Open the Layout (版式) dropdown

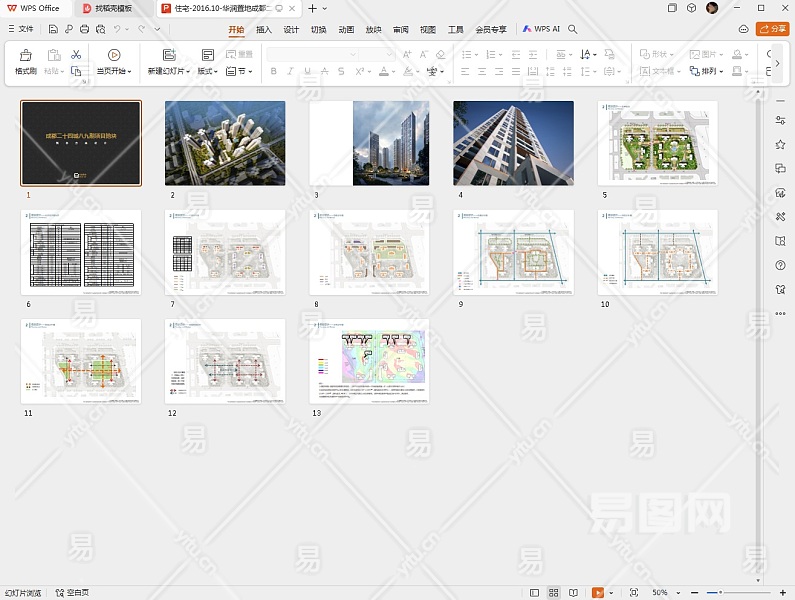coord(207,72)
